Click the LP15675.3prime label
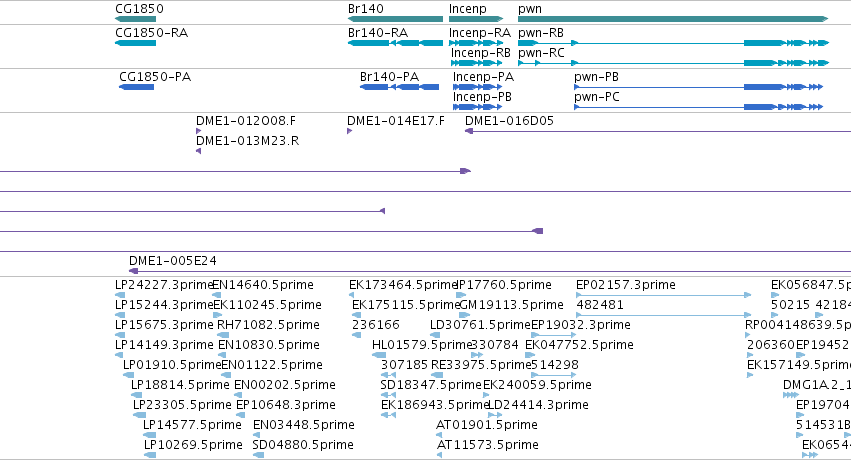The height and width of the screenshot is (460, 851). coord(164,325)
